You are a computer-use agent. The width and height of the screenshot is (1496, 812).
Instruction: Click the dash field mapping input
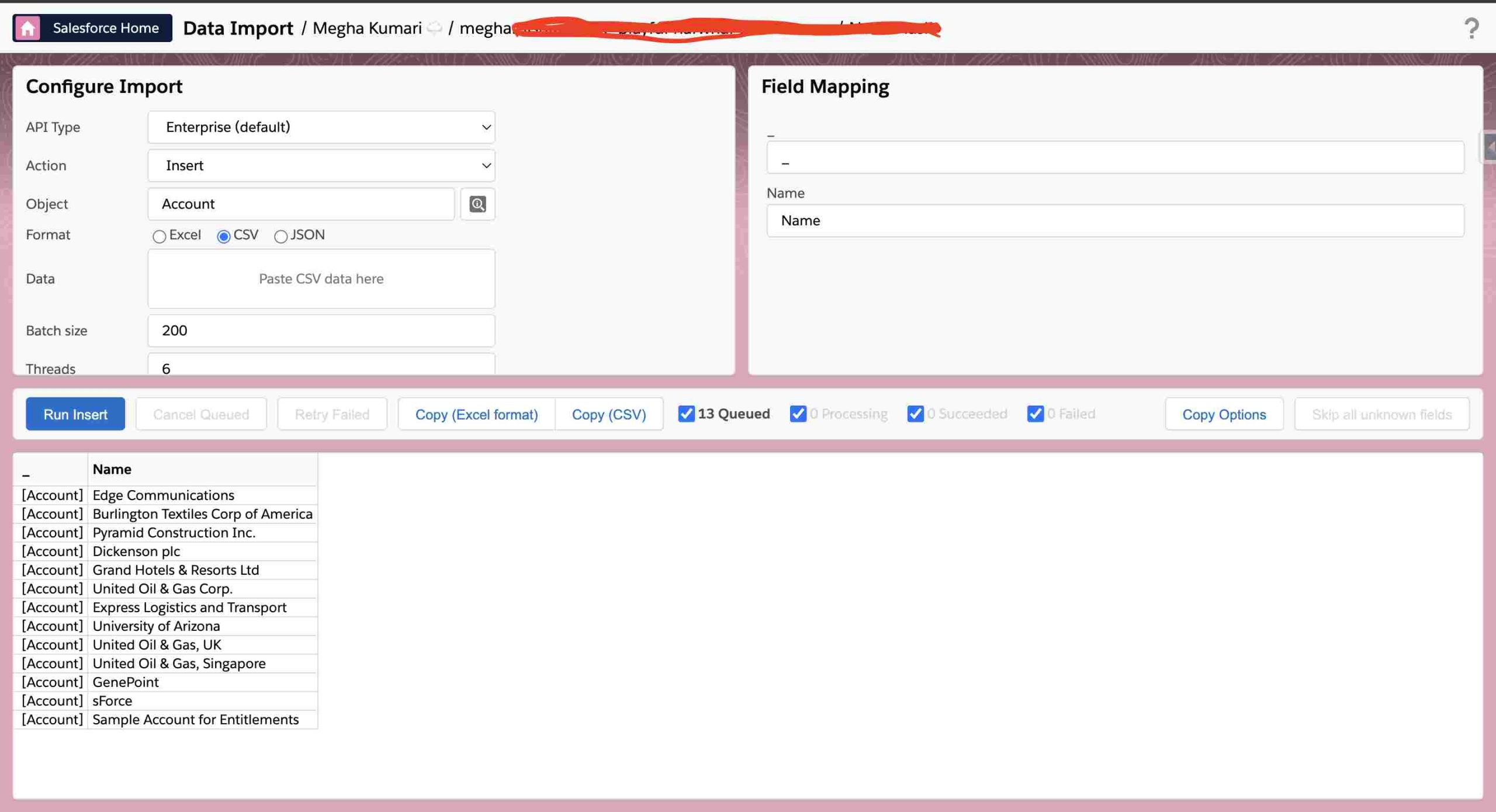pos(1115,157)
